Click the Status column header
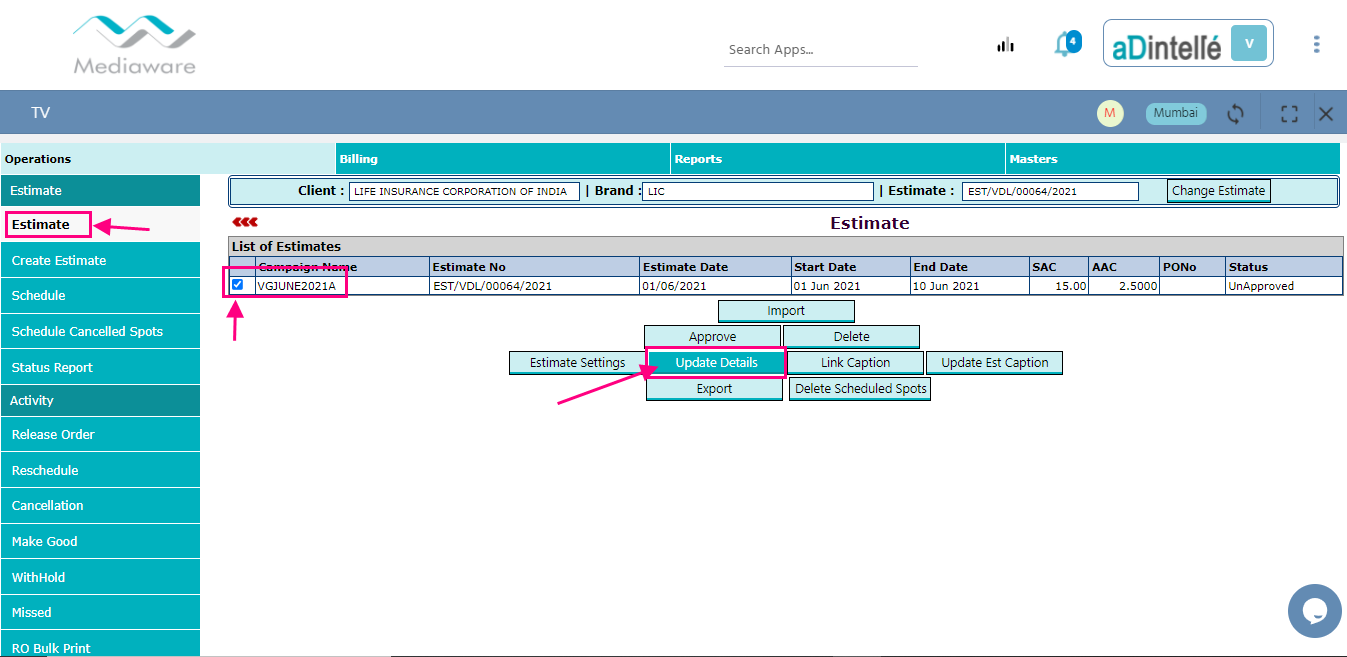The image size is (1347, 657). pos(1284,267)
